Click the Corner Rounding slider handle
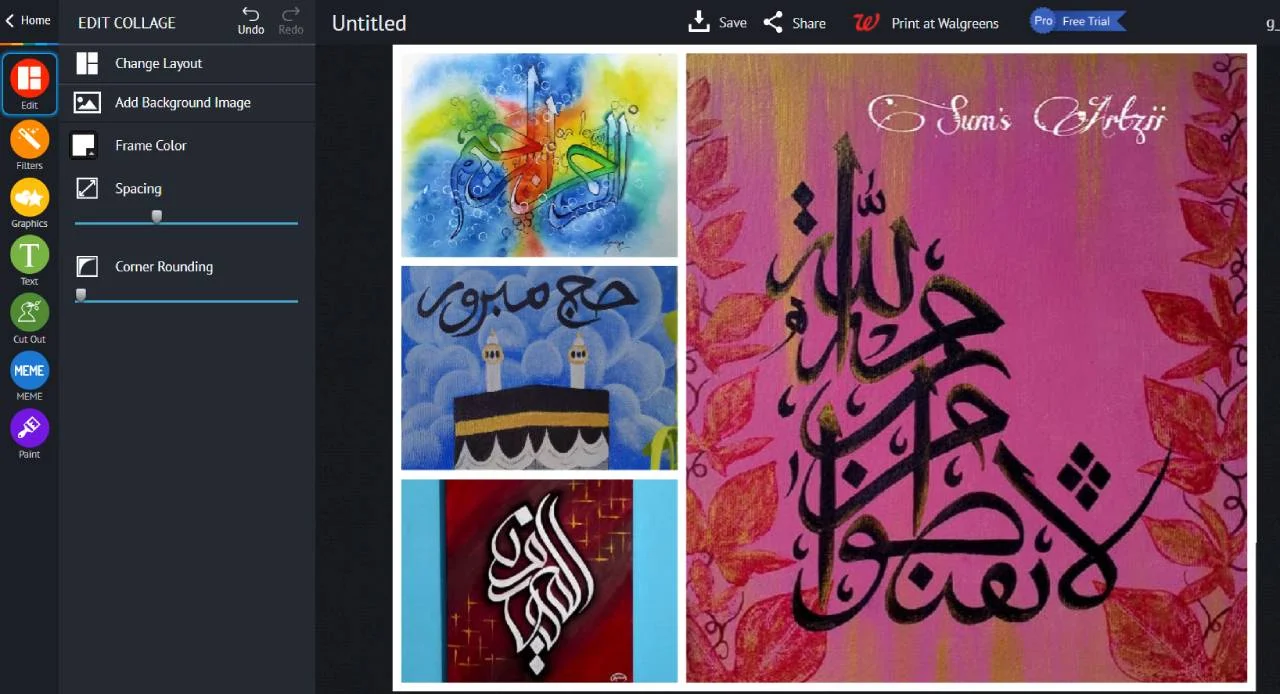This screenshot has height=694, width=1280. click(x=81, y=294)
